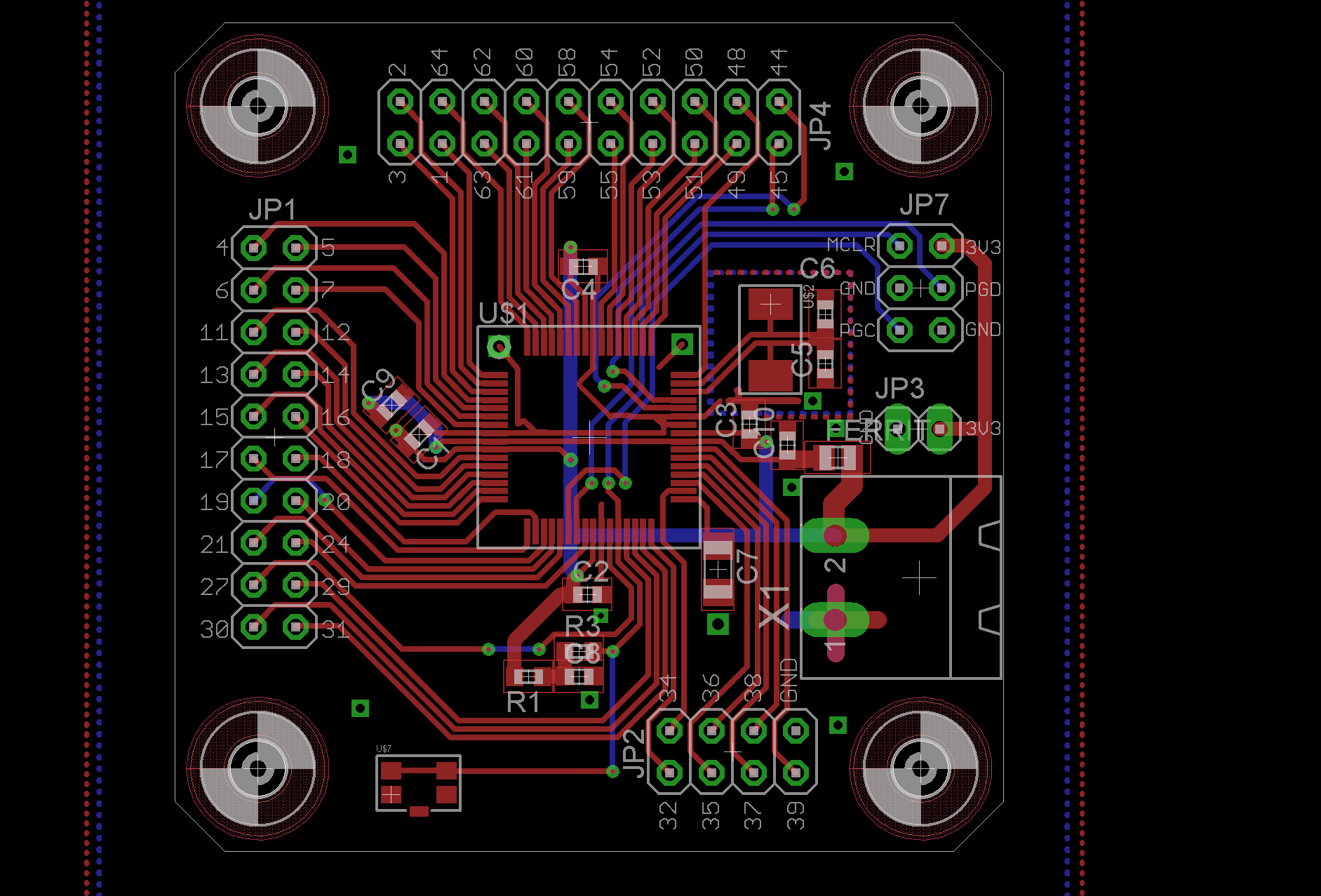Select the JP2 pad above label 39

point(795,773)
